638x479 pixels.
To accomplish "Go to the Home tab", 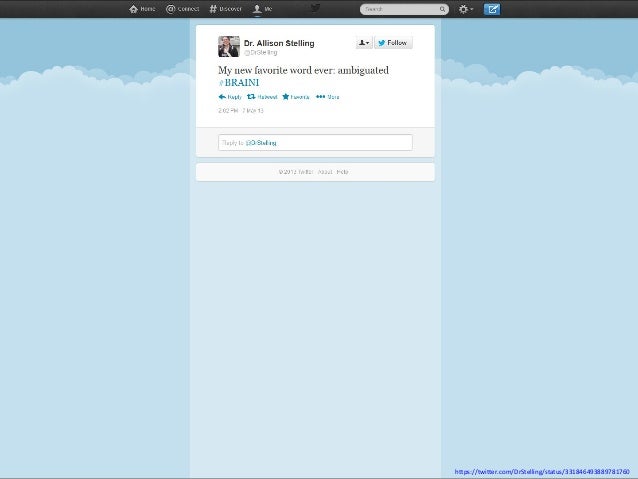I will 142,9.
